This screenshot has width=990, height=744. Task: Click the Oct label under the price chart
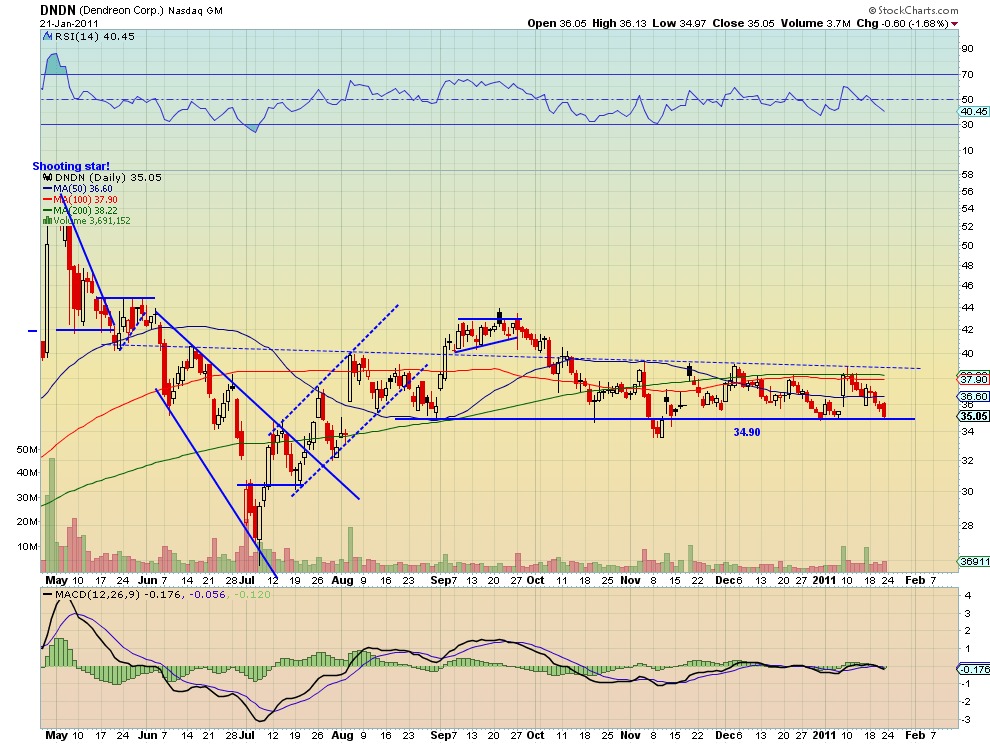(535, 580)
